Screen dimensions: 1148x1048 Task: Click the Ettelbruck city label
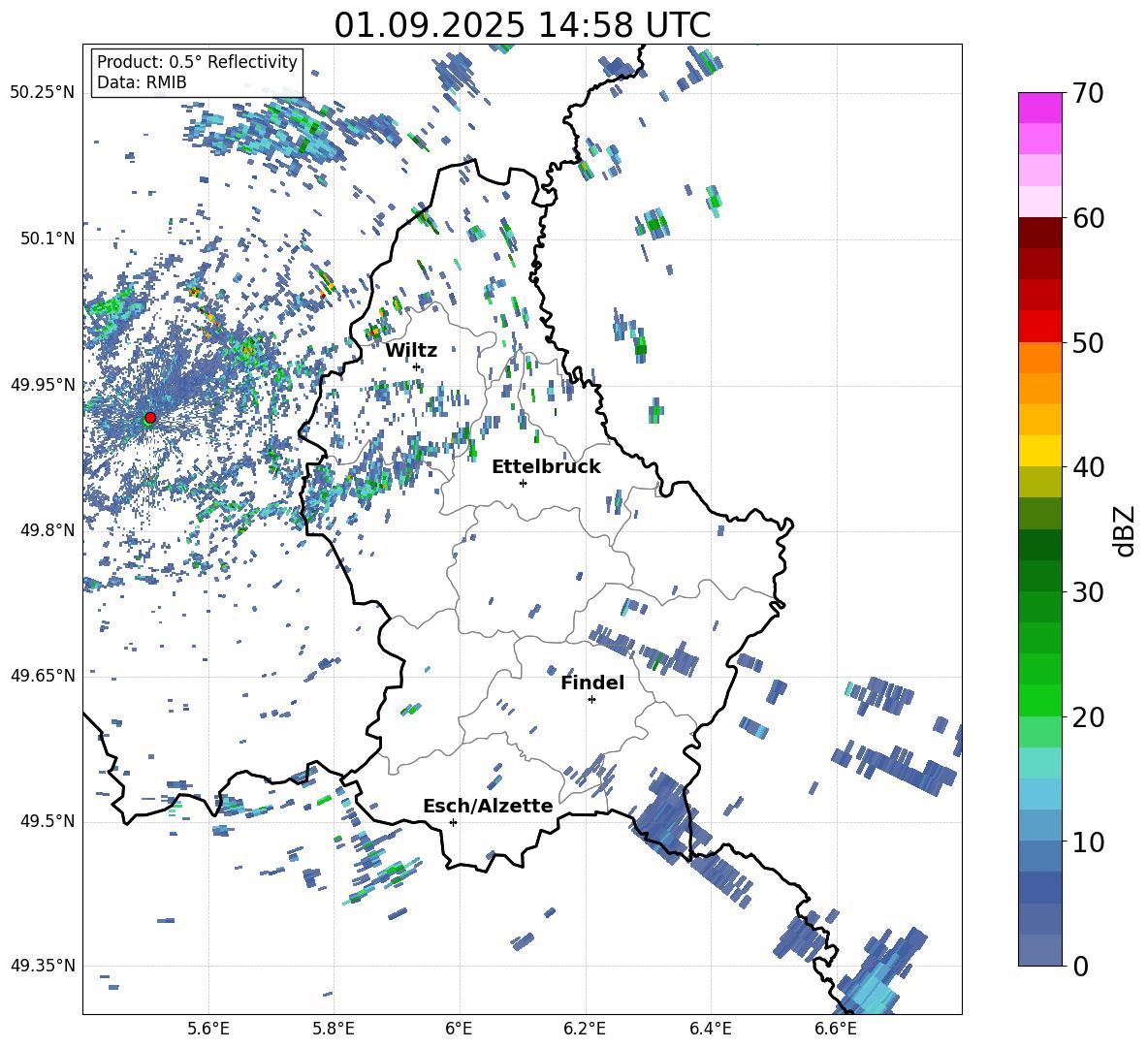point(546,467)
